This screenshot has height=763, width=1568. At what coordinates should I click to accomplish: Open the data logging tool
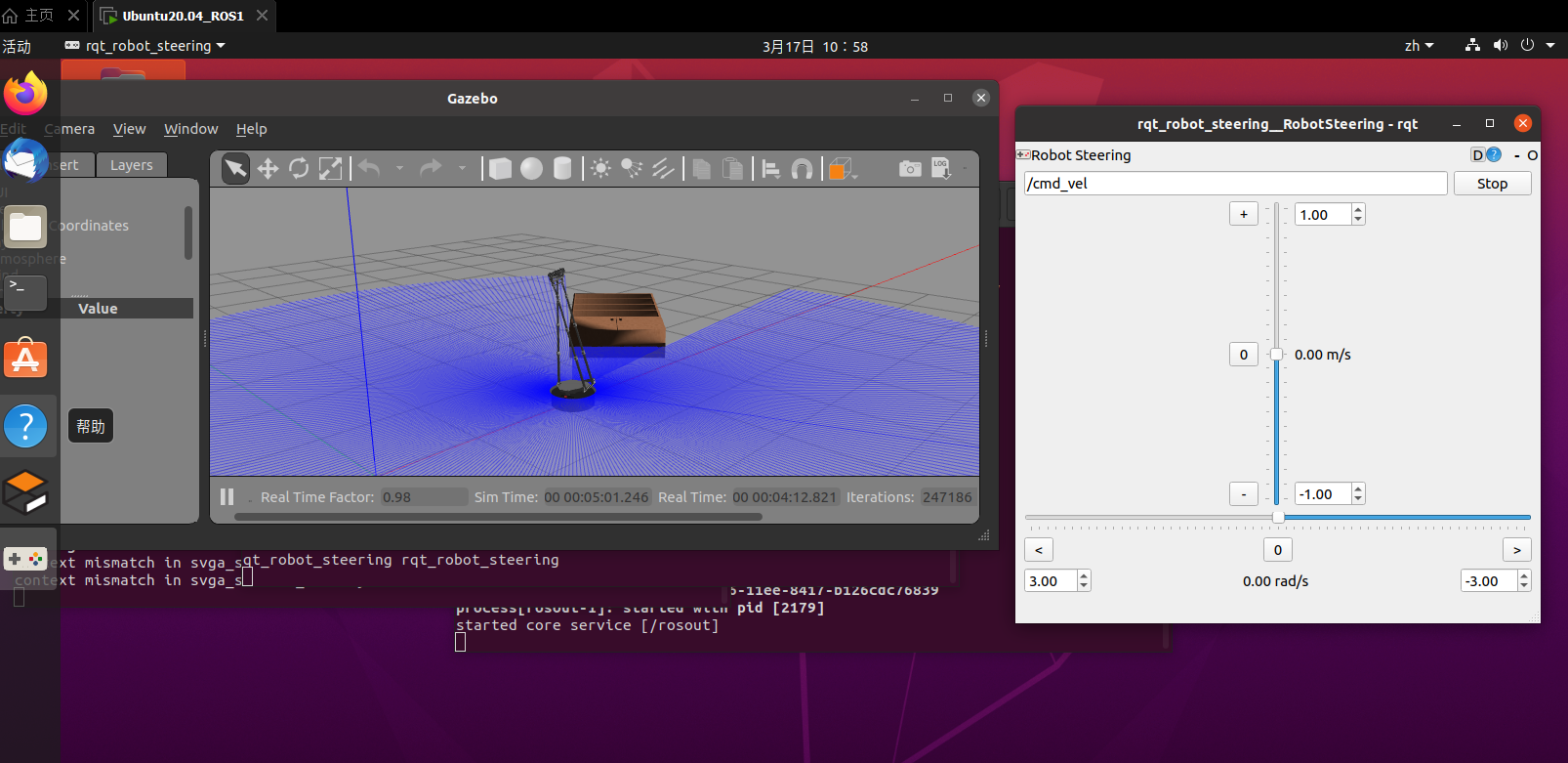tap(941, 169)
